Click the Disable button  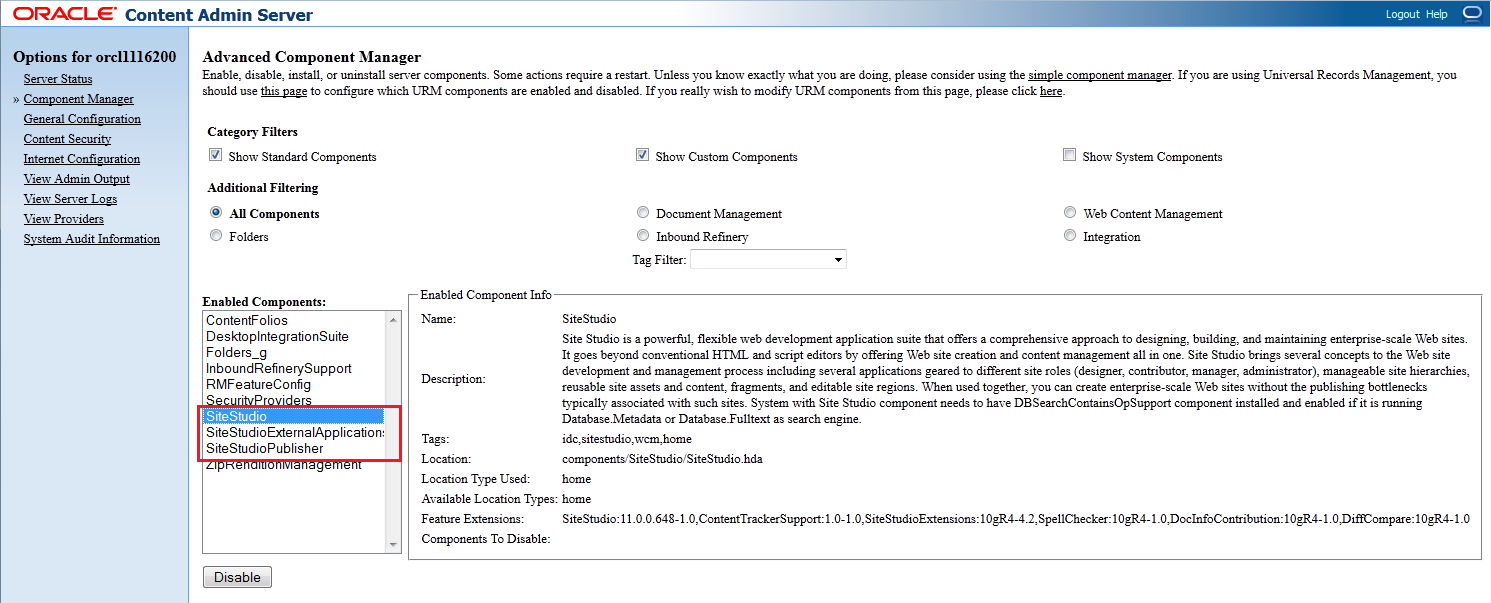[237, 576]
